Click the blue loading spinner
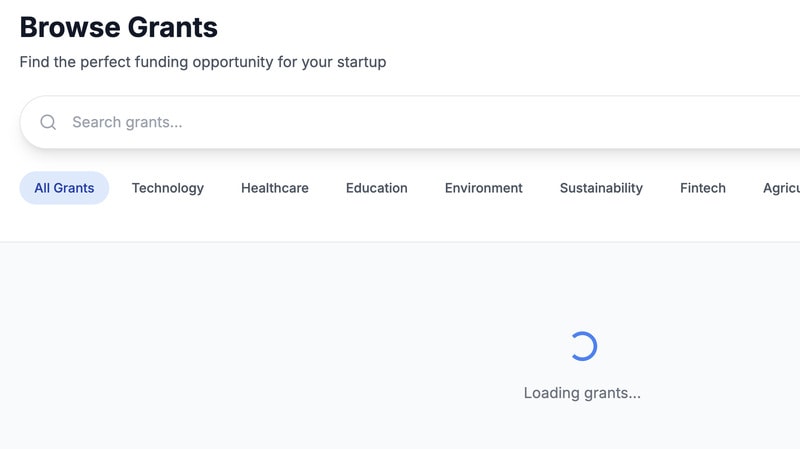This screenshot has height=449, width=800. pyautogui.click(x=582, y=346)
